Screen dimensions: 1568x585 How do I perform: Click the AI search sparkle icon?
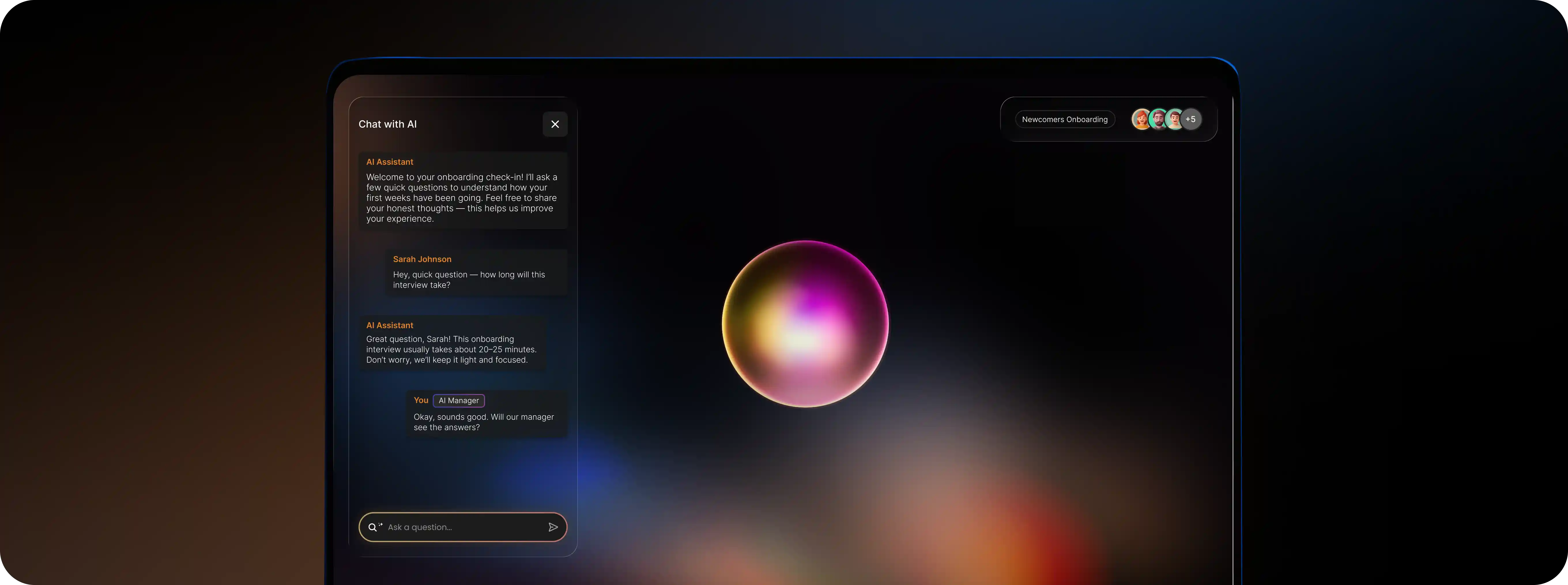(375, 527)
